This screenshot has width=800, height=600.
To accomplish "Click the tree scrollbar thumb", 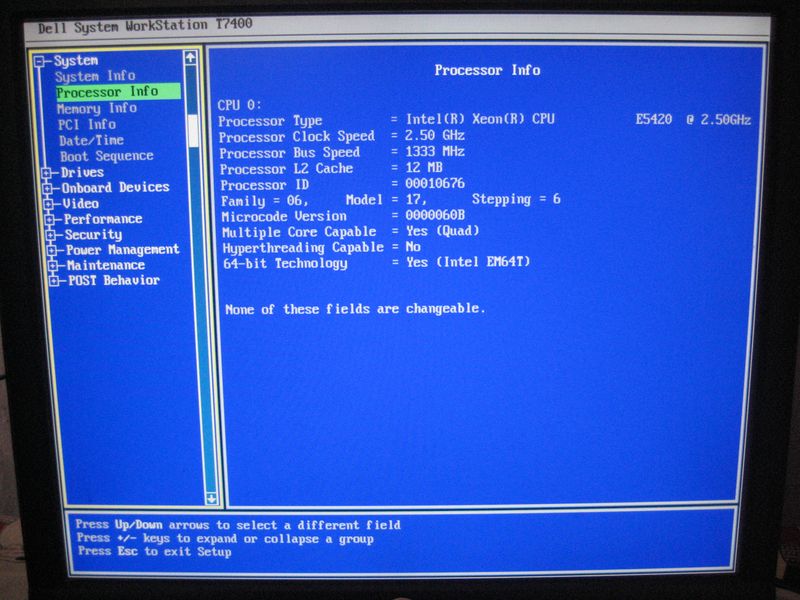I will 193,130.
